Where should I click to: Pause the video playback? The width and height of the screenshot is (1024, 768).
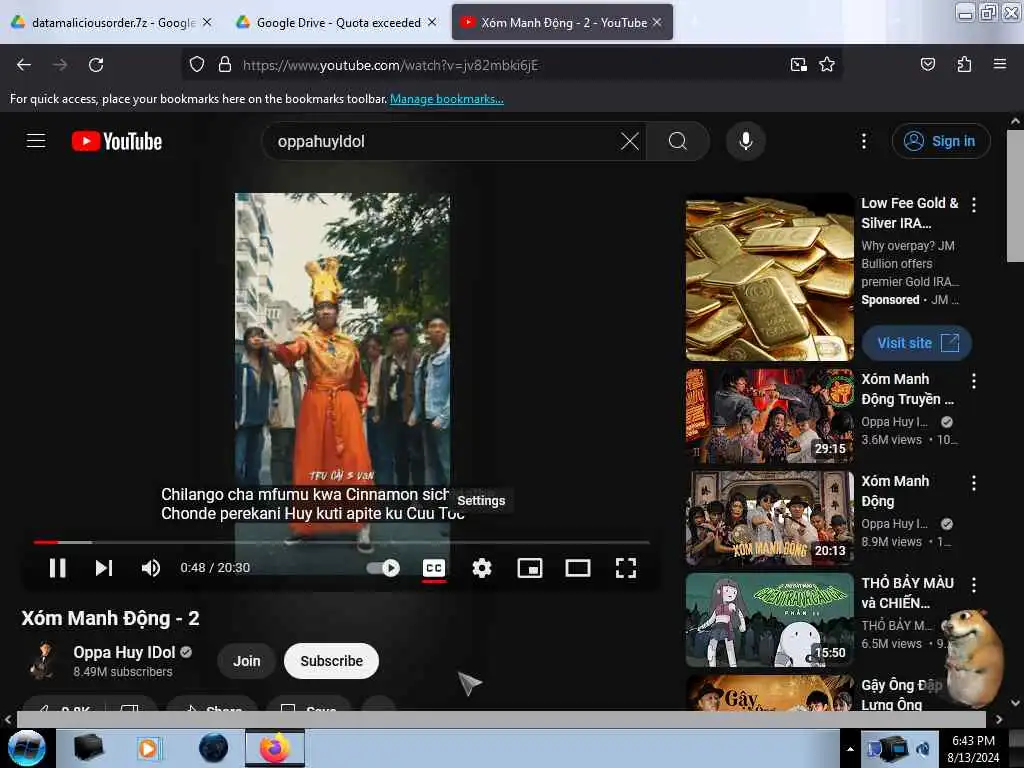coord(57,568)
